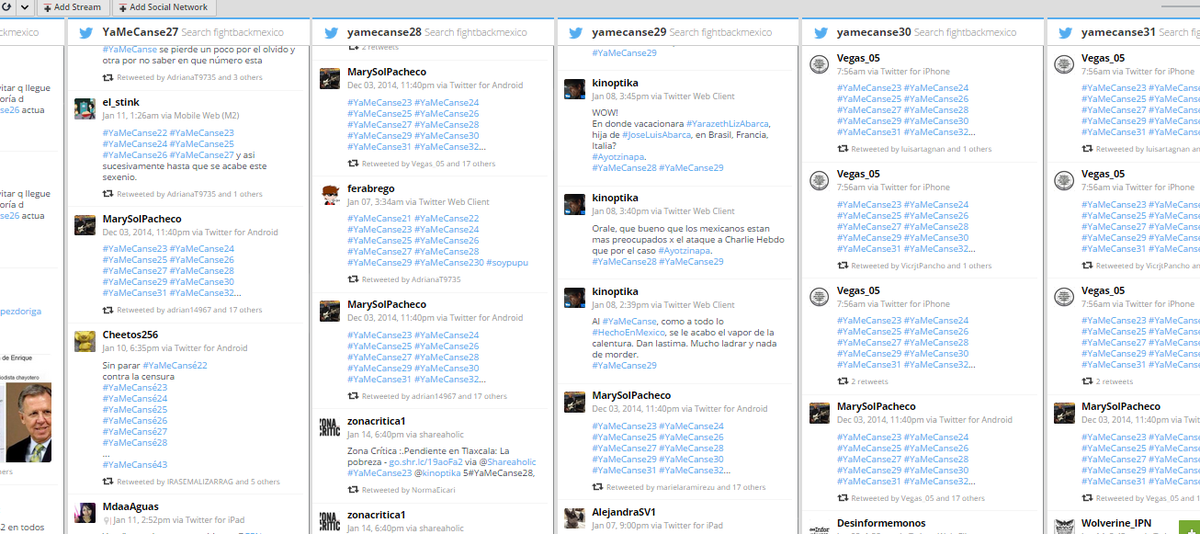Open Wolverine_IPN's avatar
This screenshot has height=534, width=1200.
tap(1064, 526)
